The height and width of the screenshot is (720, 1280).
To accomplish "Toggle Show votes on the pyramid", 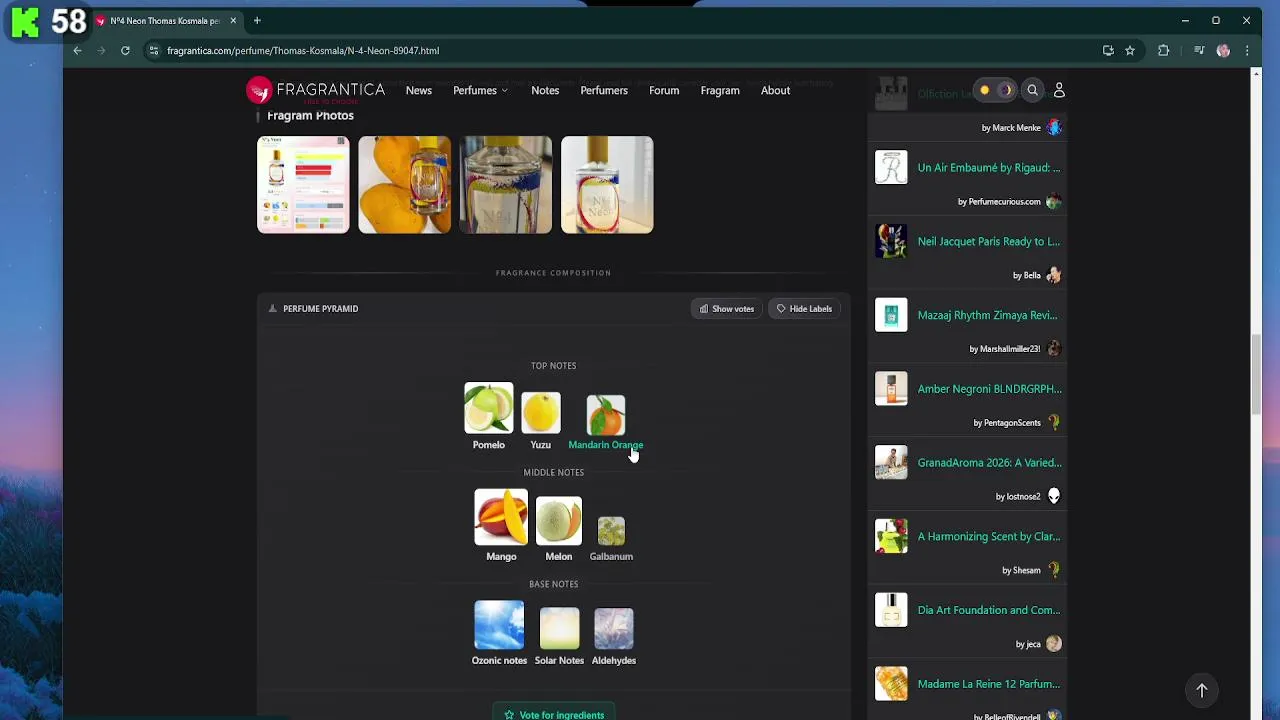I will pyautogui.click(x=727, y=309).
